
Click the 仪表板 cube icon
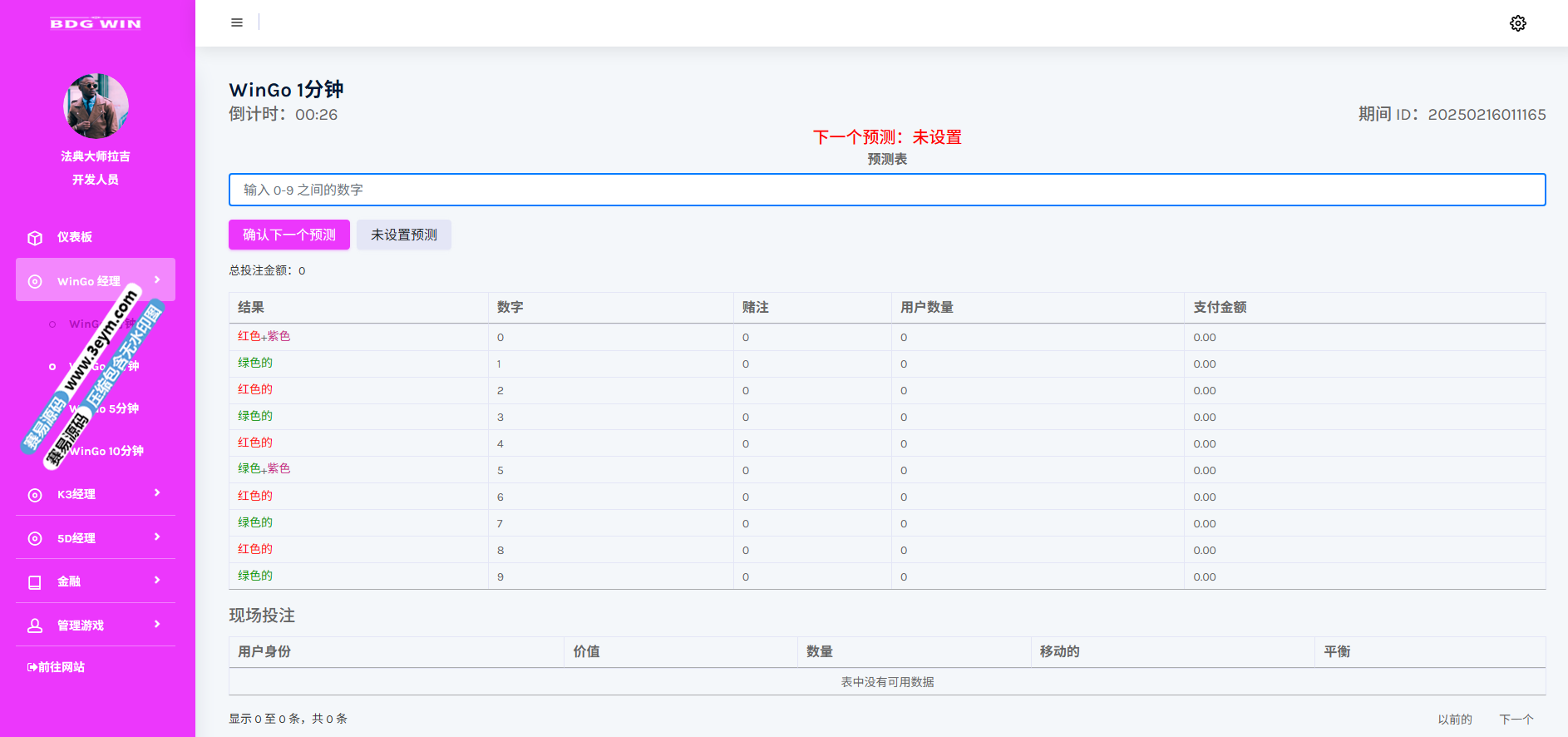point(35,238)
